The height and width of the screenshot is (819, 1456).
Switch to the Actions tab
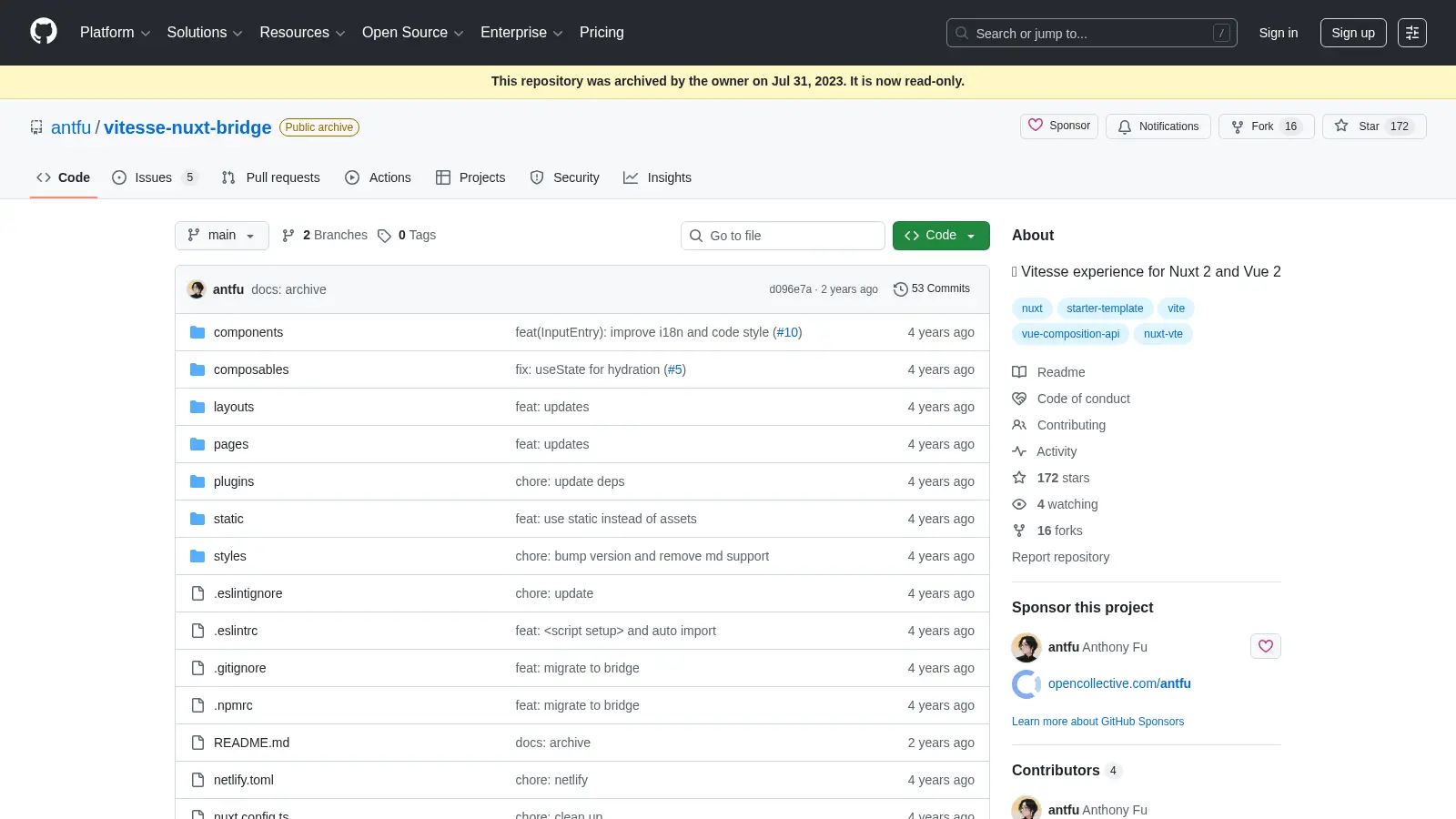pos(379,177)
